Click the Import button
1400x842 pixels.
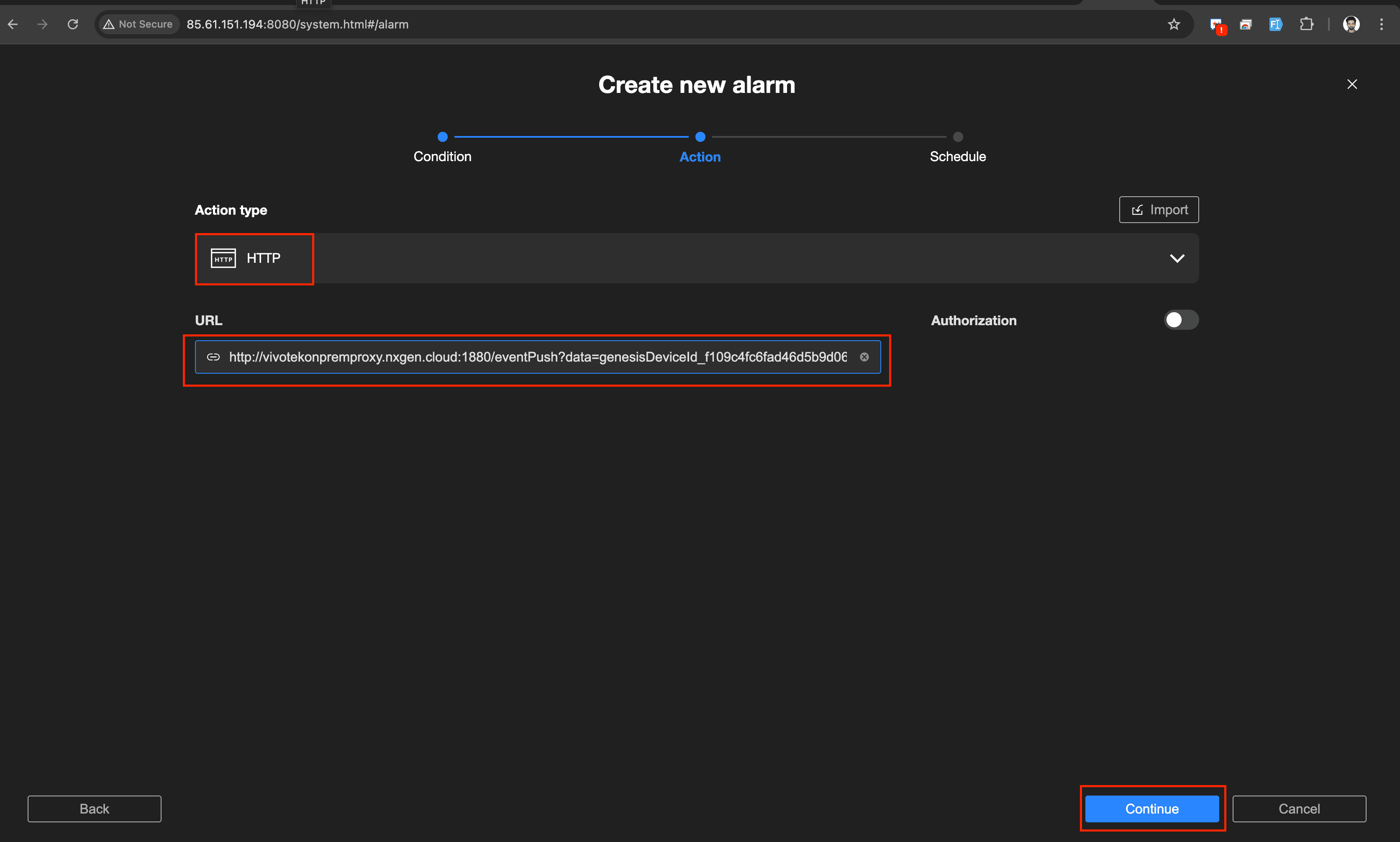point(1159,210)
